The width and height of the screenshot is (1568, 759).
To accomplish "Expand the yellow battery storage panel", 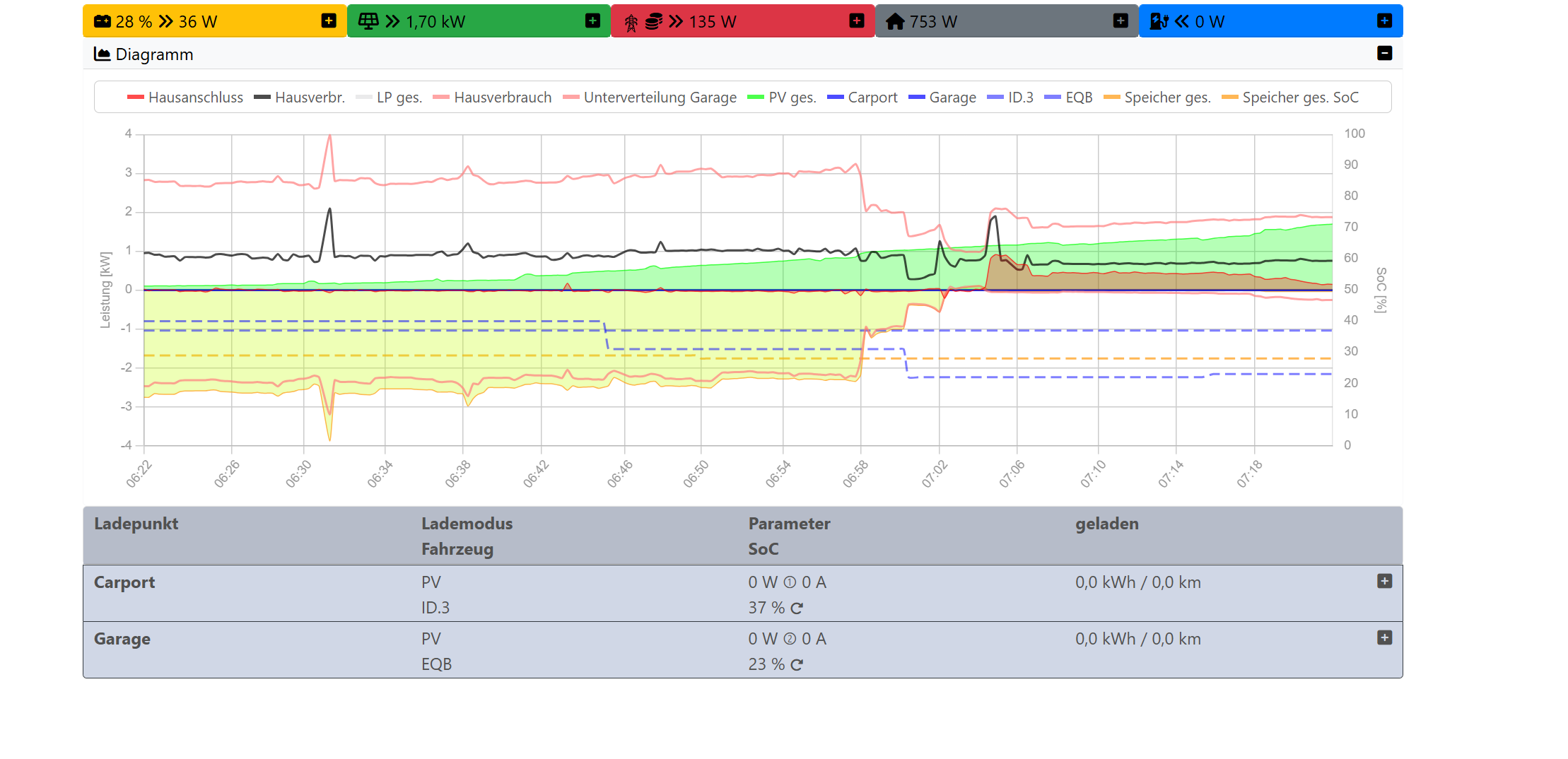I will 329,20.
